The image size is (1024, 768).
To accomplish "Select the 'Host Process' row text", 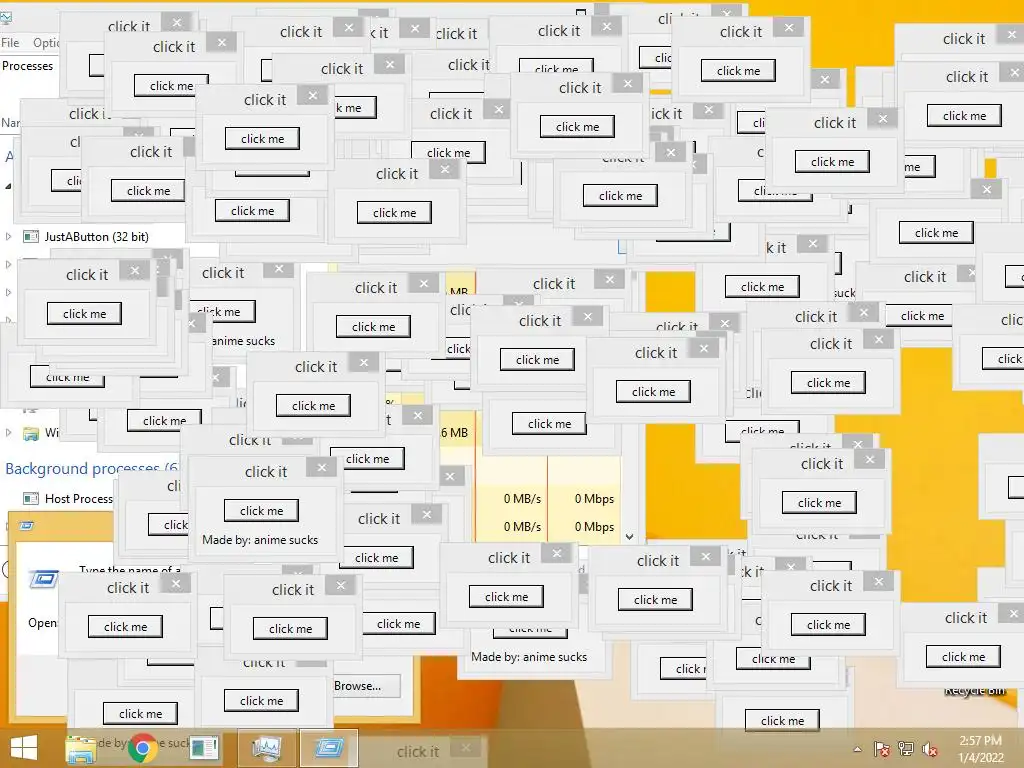I will coord(79,499).
